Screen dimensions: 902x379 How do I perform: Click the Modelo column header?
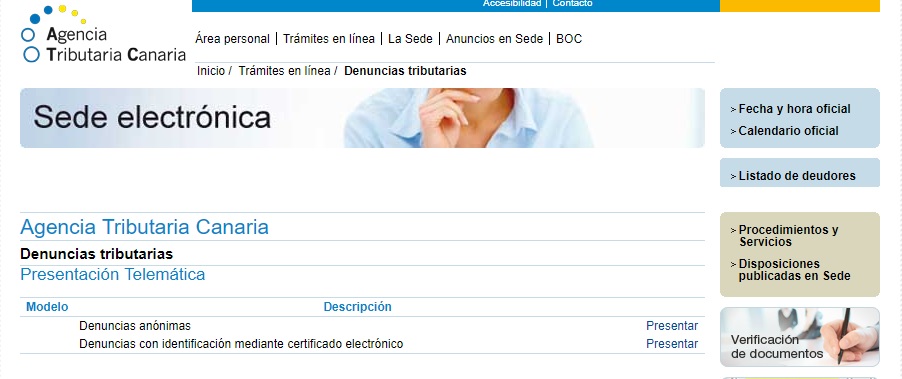(x=47, y=307)
